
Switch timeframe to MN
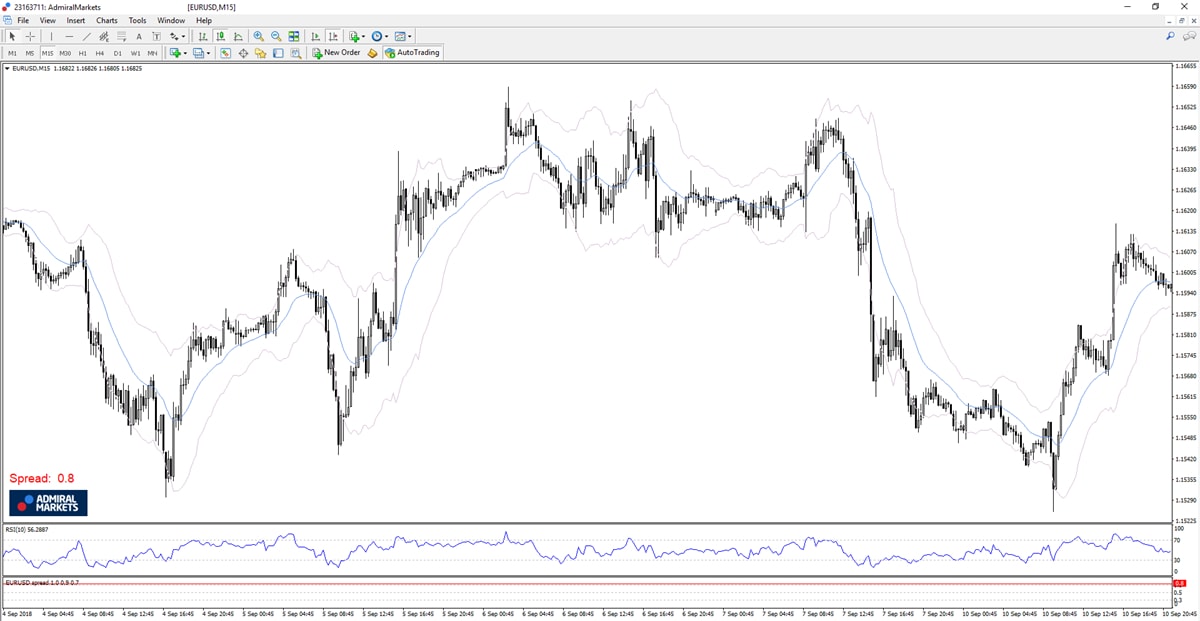152,53
